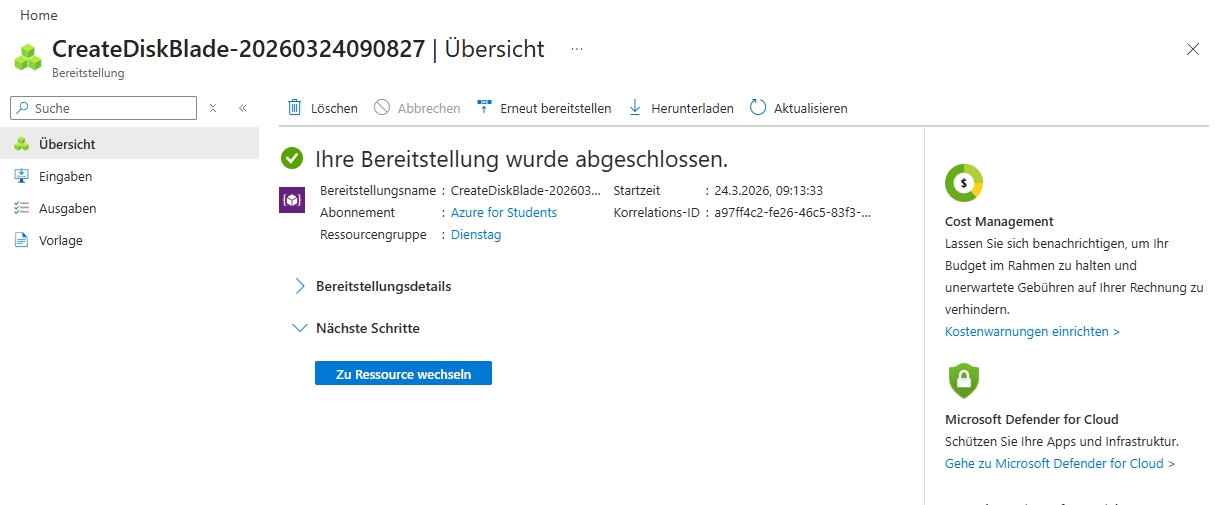Collapse the Nächste Schritte section
This screenshot has height=505, width=1215.
(x=299, y=328)
